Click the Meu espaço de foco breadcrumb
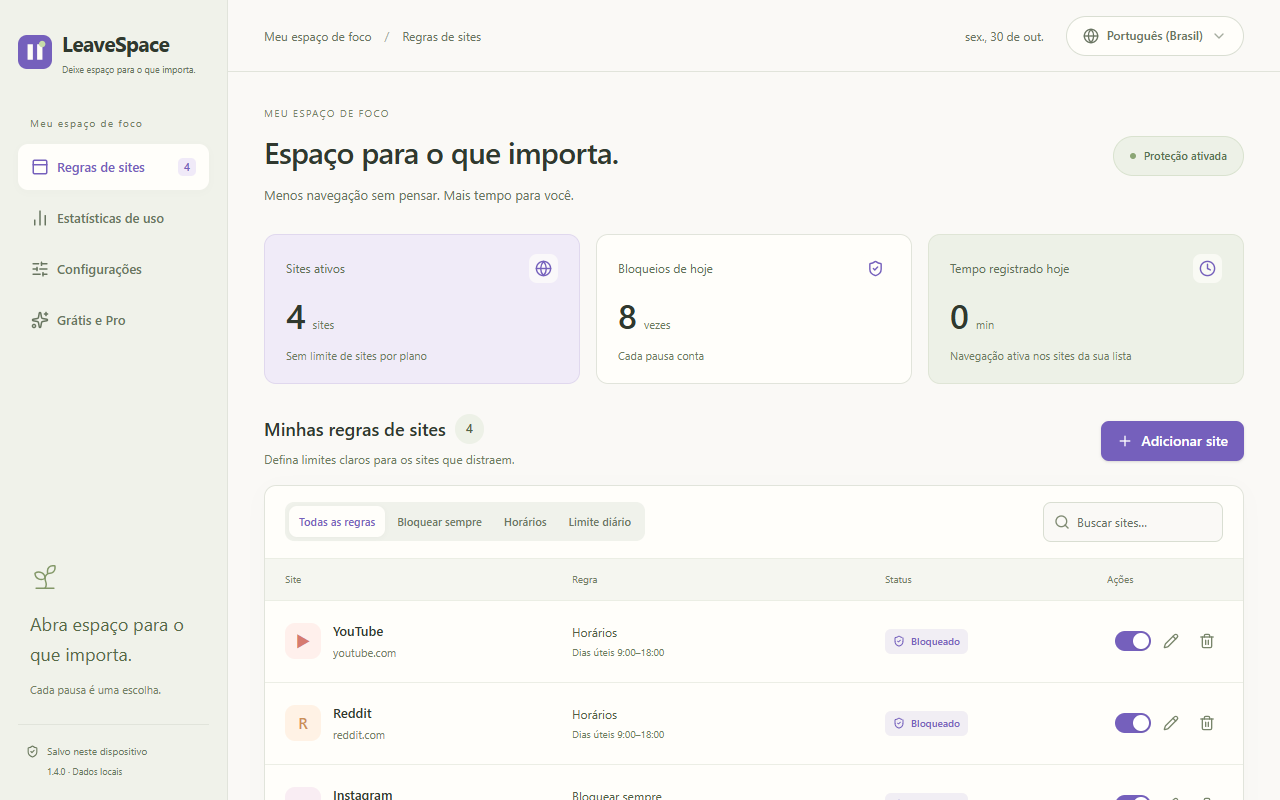The height and width of the screenshot is (800, 1280). click(x=318, y=37)
